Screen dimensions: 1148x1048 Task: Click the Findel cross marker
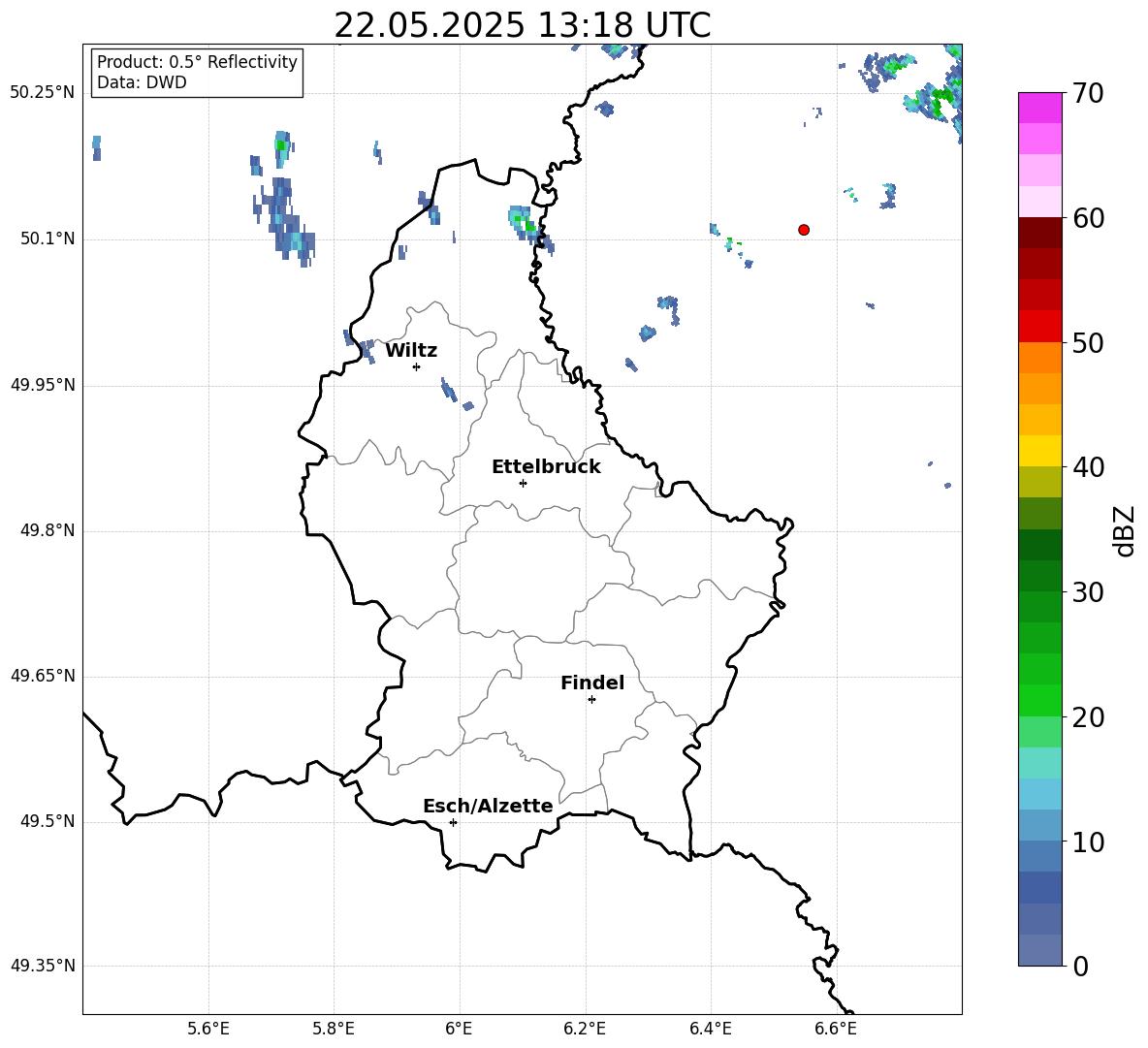click(x=591, y=700)
